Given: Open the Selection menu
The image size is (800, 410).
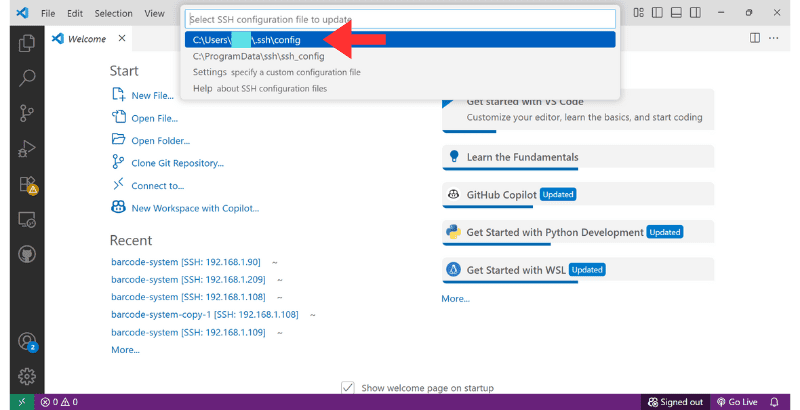Looking at the screenshot, I should 113,13.
